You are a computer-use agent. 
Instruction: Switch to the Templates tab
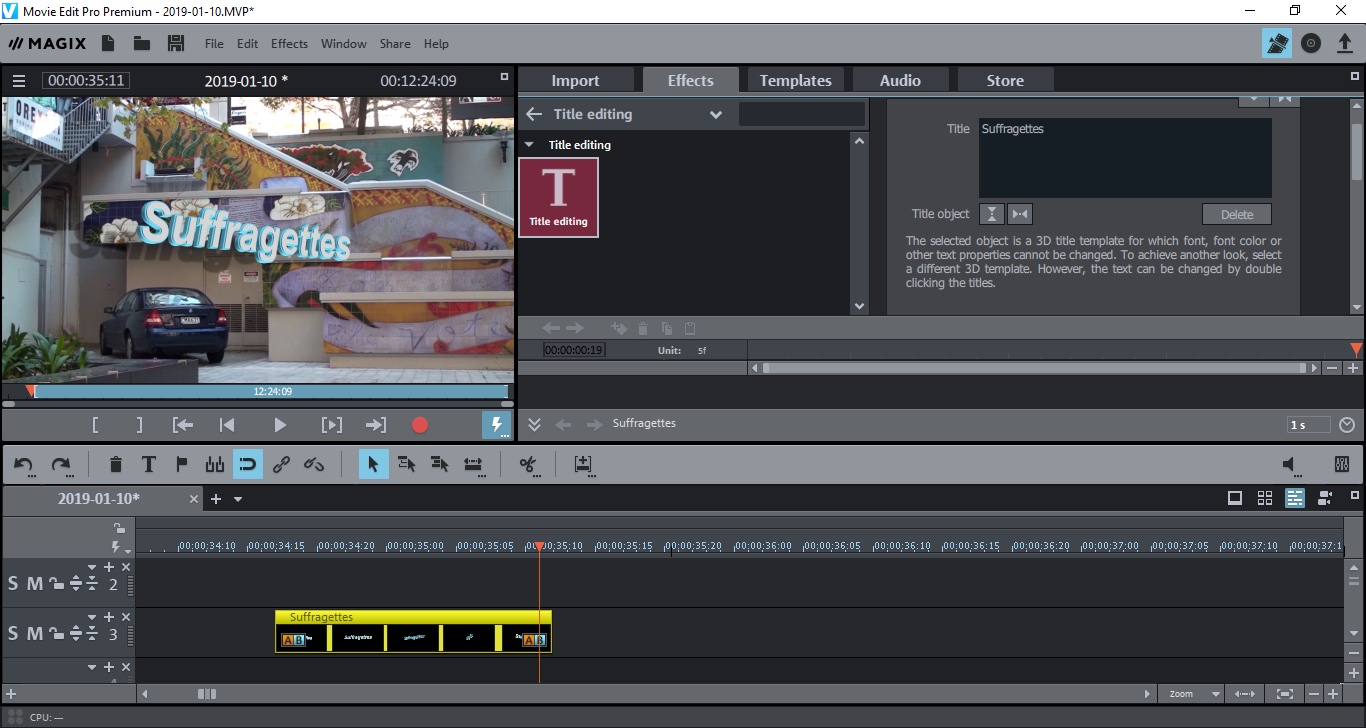point(795,81)
